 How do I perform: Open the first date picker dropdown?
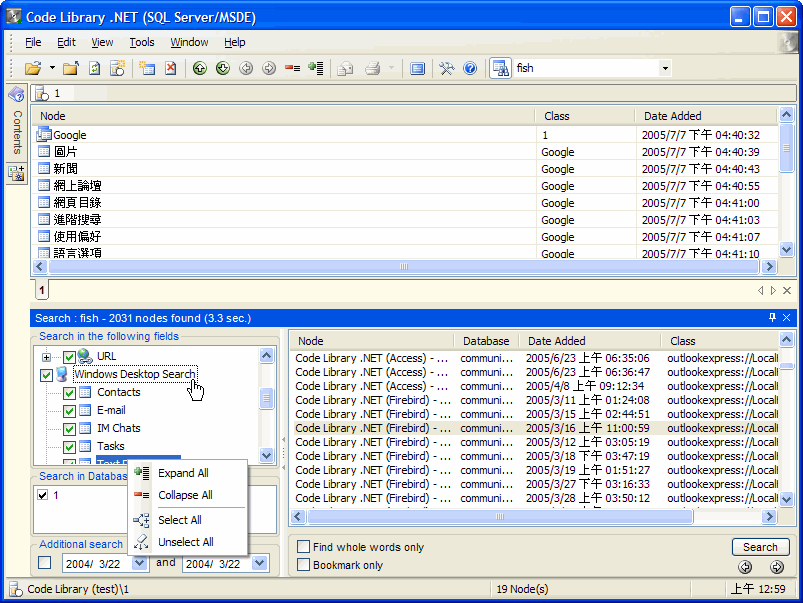tap(139, 563)
